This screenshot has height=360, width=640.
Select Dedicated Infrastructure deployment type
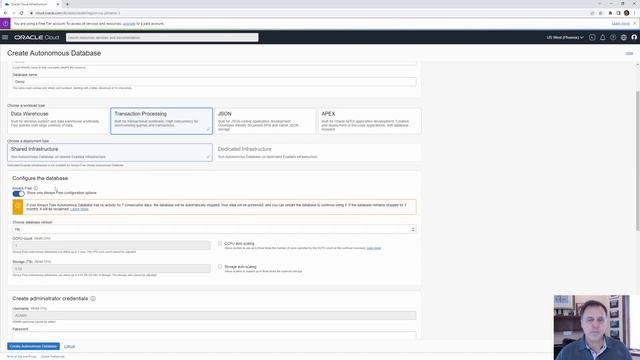pyautogui.click(x=317, y=152)
